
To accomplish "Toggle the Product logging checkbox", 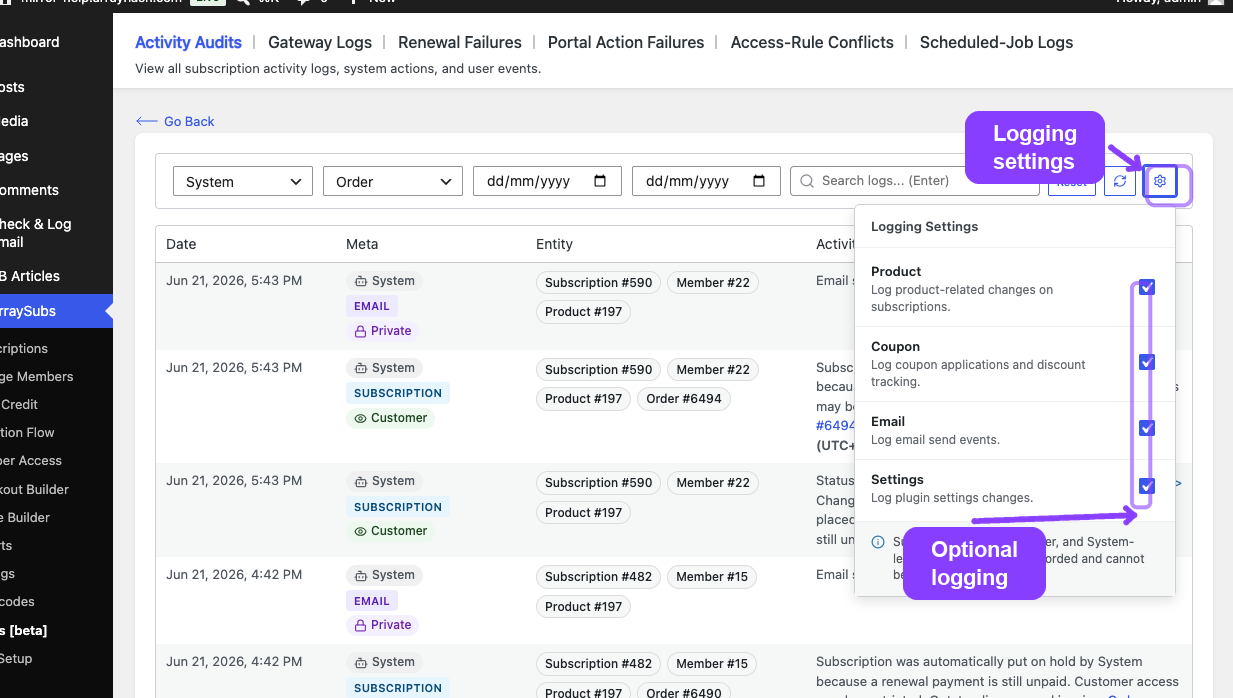I will (x=1147, y=288).
